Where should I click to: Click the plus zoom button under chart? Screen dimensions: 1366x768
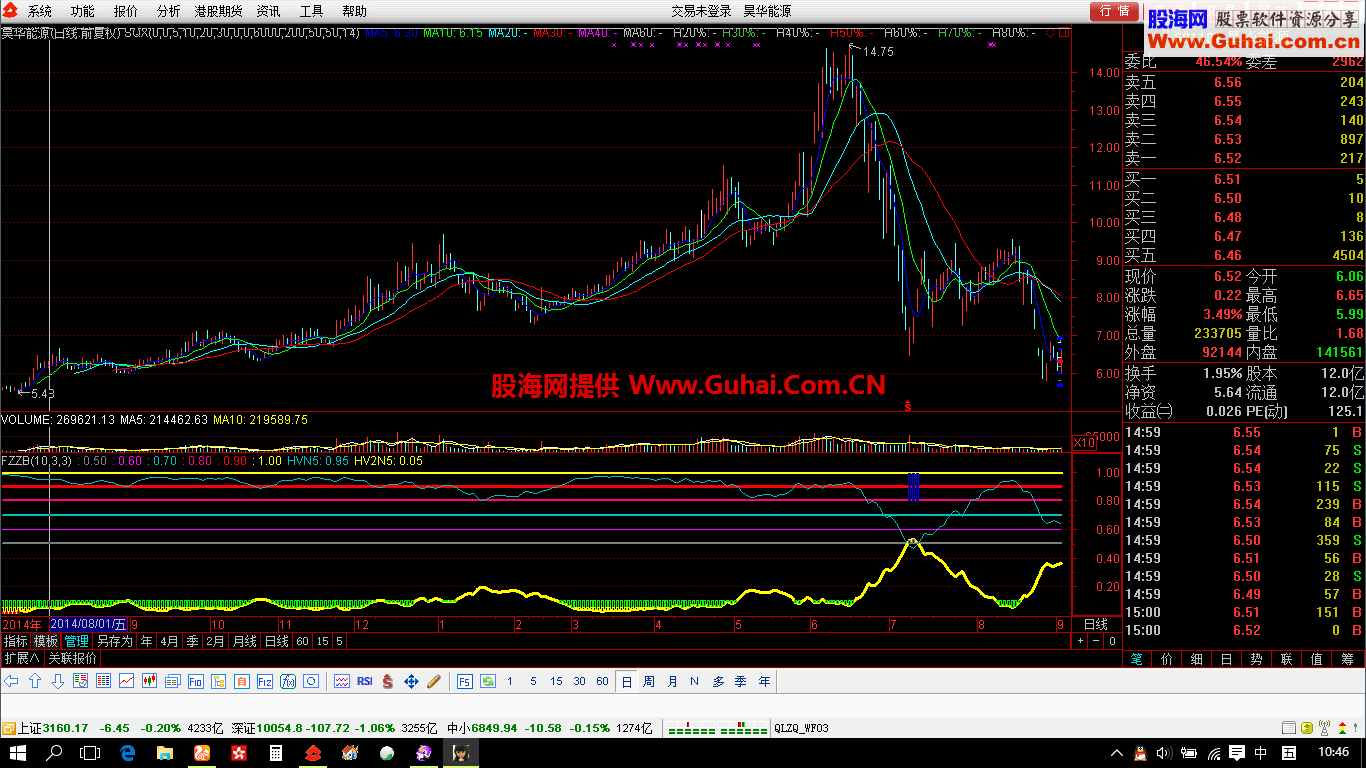coord(1080,641)
